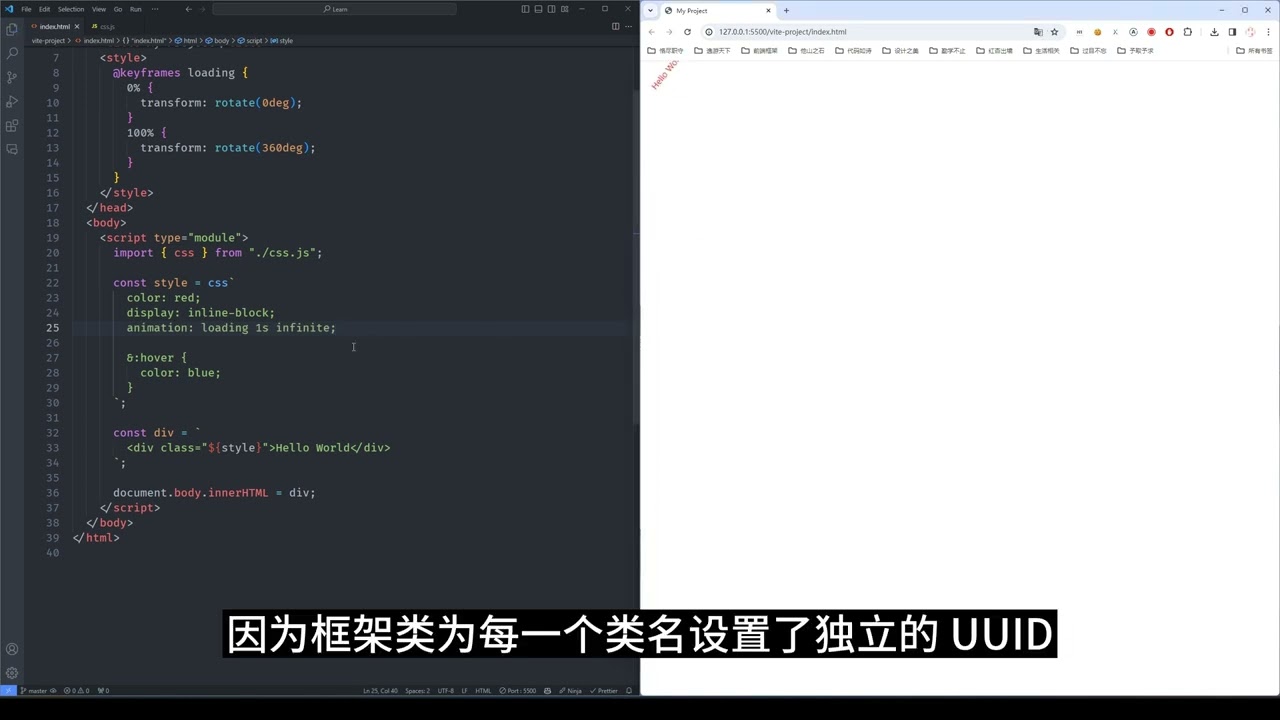Click master branch in status bar

[x=34, y=690]
